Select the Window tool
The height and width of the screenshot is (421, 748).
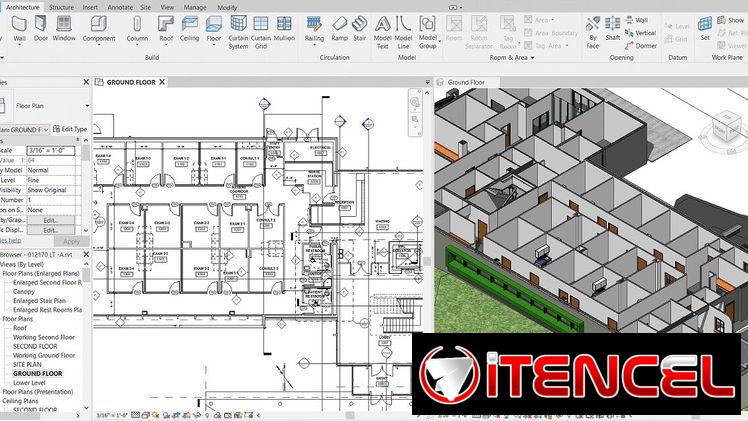[x=64, y=28]
